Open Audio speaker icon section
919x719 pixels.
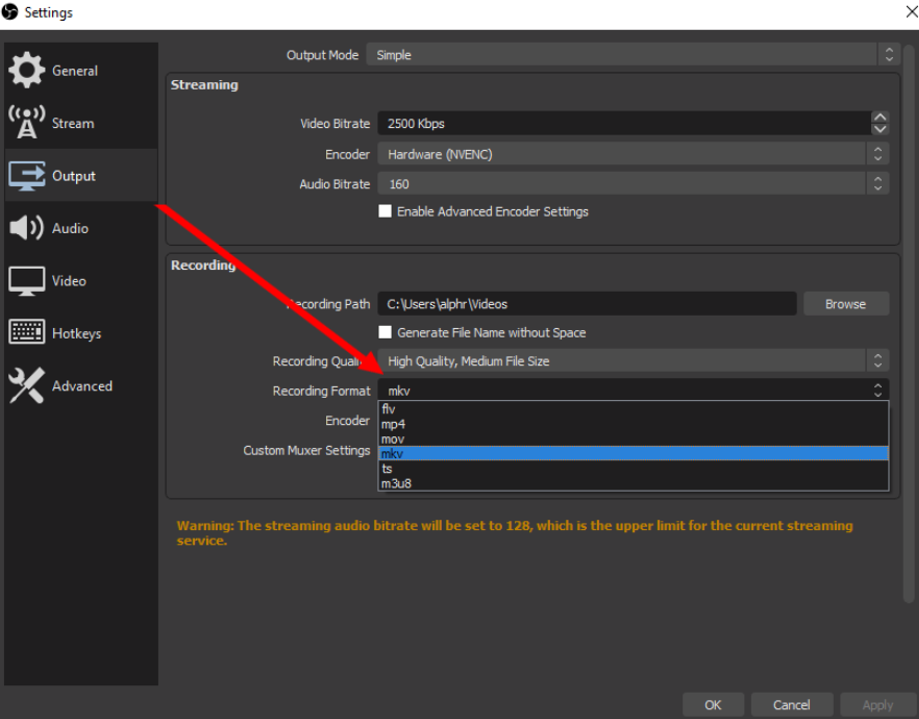pyautogui.click(x=26, y=228)
